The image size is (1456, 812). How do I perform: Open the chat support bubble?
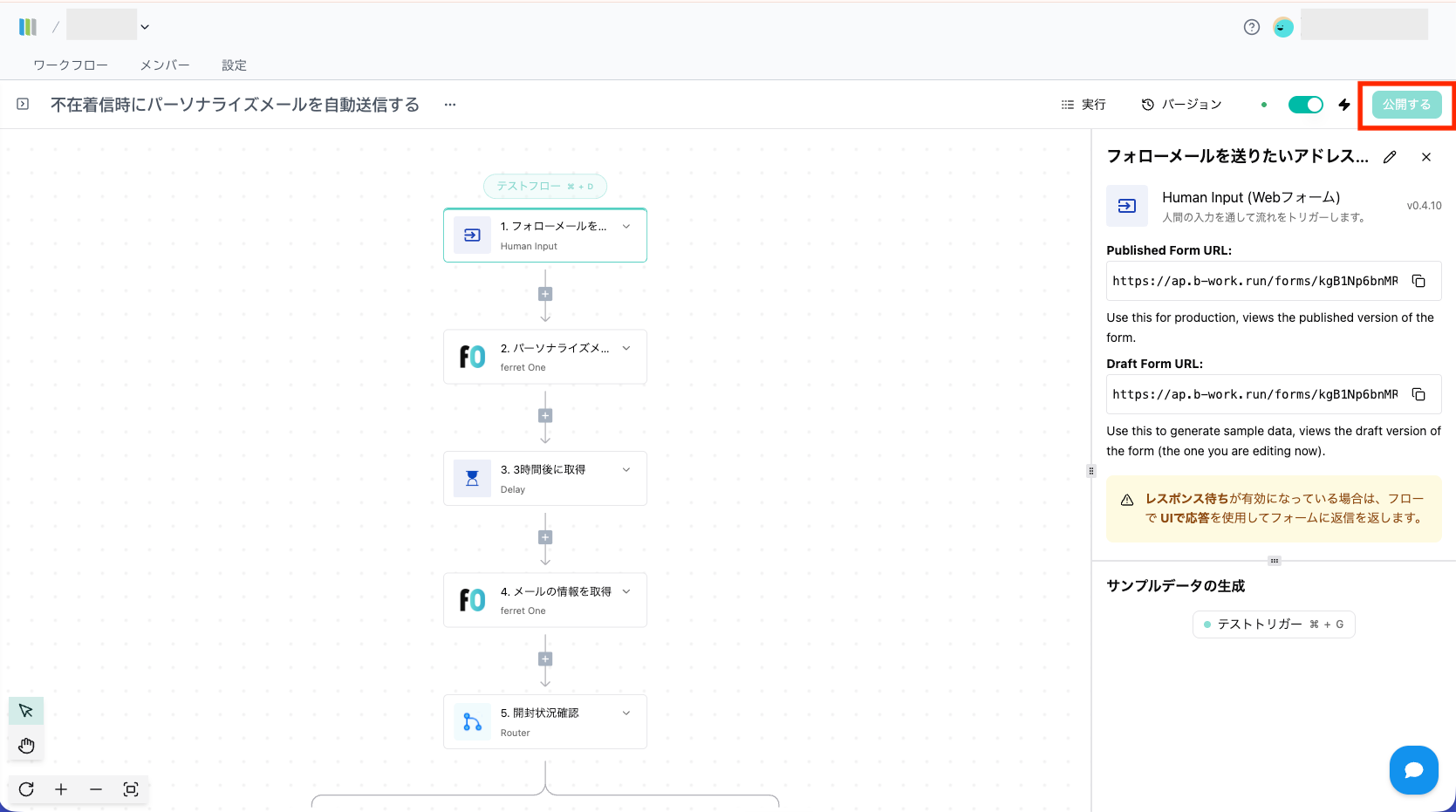pos(1413,770)
